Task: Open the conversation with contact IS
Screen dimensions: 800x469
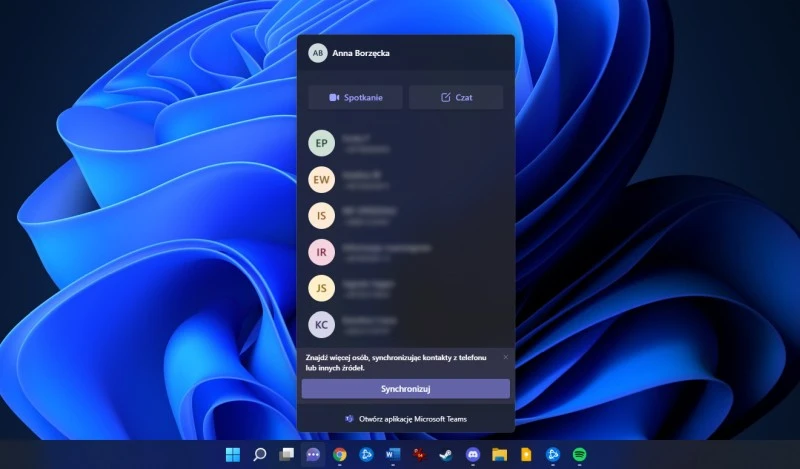Action: click(x=321, y=216)
